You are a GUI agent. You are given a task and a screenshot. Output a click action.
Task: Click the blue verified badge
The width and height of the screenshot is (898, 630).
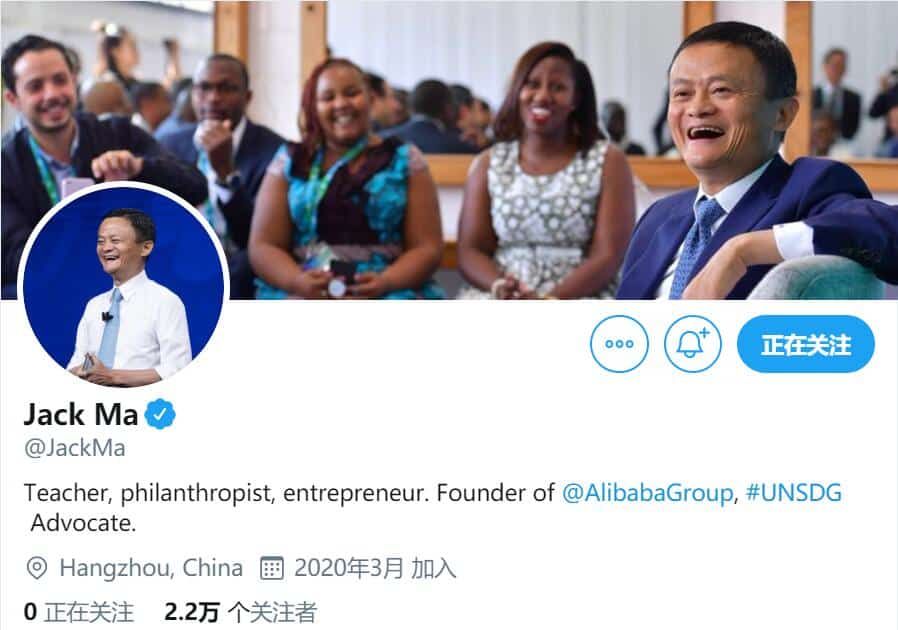point(161,413)
